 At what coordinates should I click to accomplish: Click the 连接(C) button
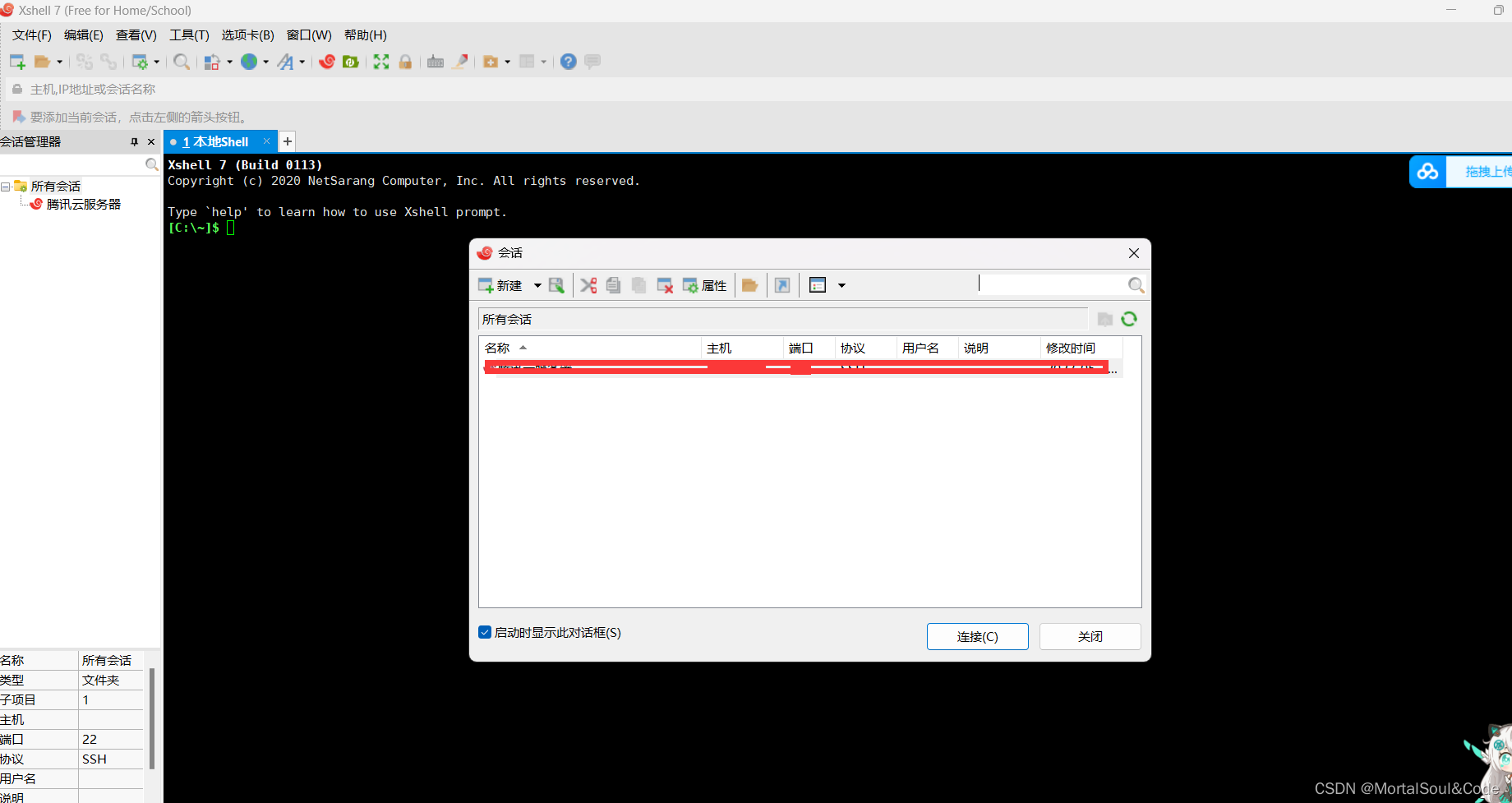tap(977, 636)
